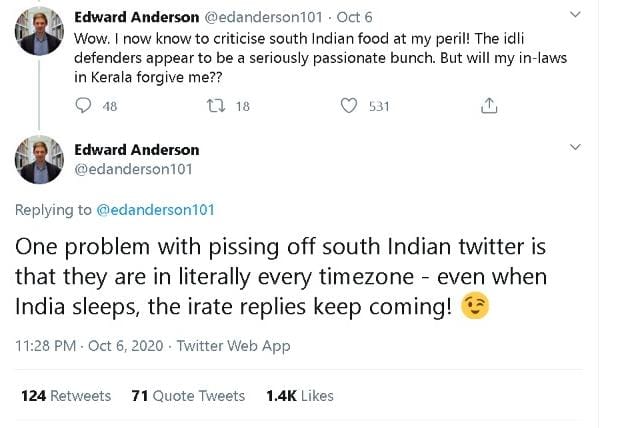The width and height of the screenshot is (618, 428).
Task: Show the 1.4K Likes list
Action: pyautogui.click(x=299, y=396)
